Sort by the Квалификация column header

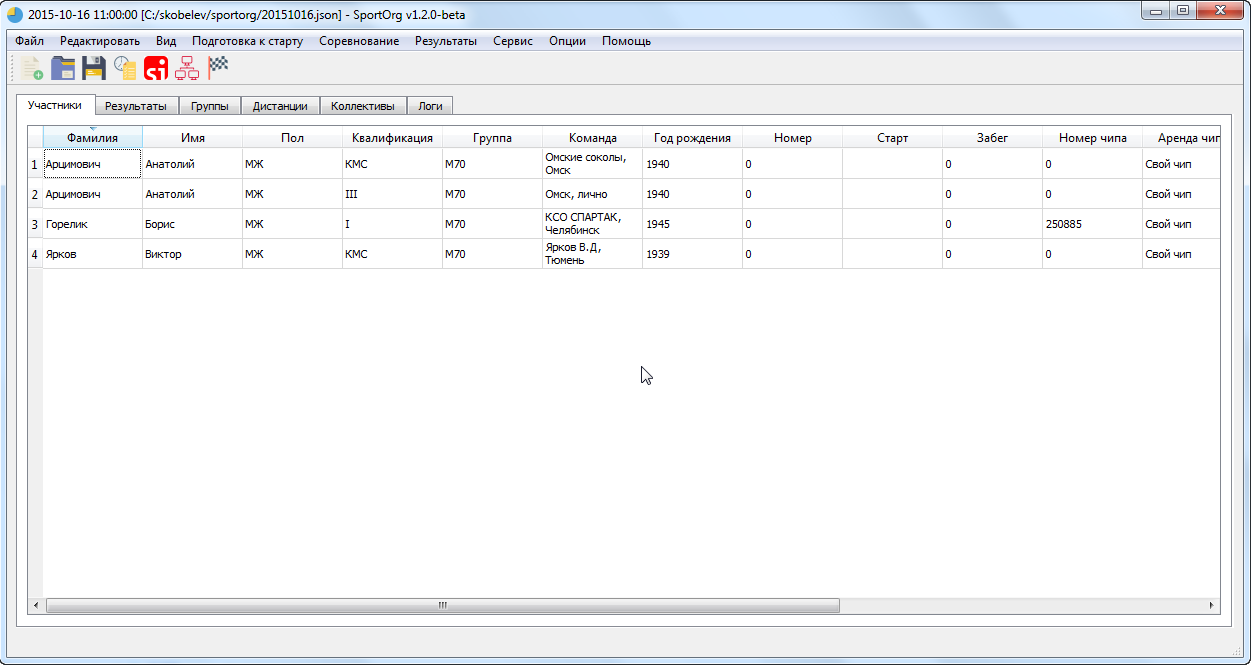point(392,138)
